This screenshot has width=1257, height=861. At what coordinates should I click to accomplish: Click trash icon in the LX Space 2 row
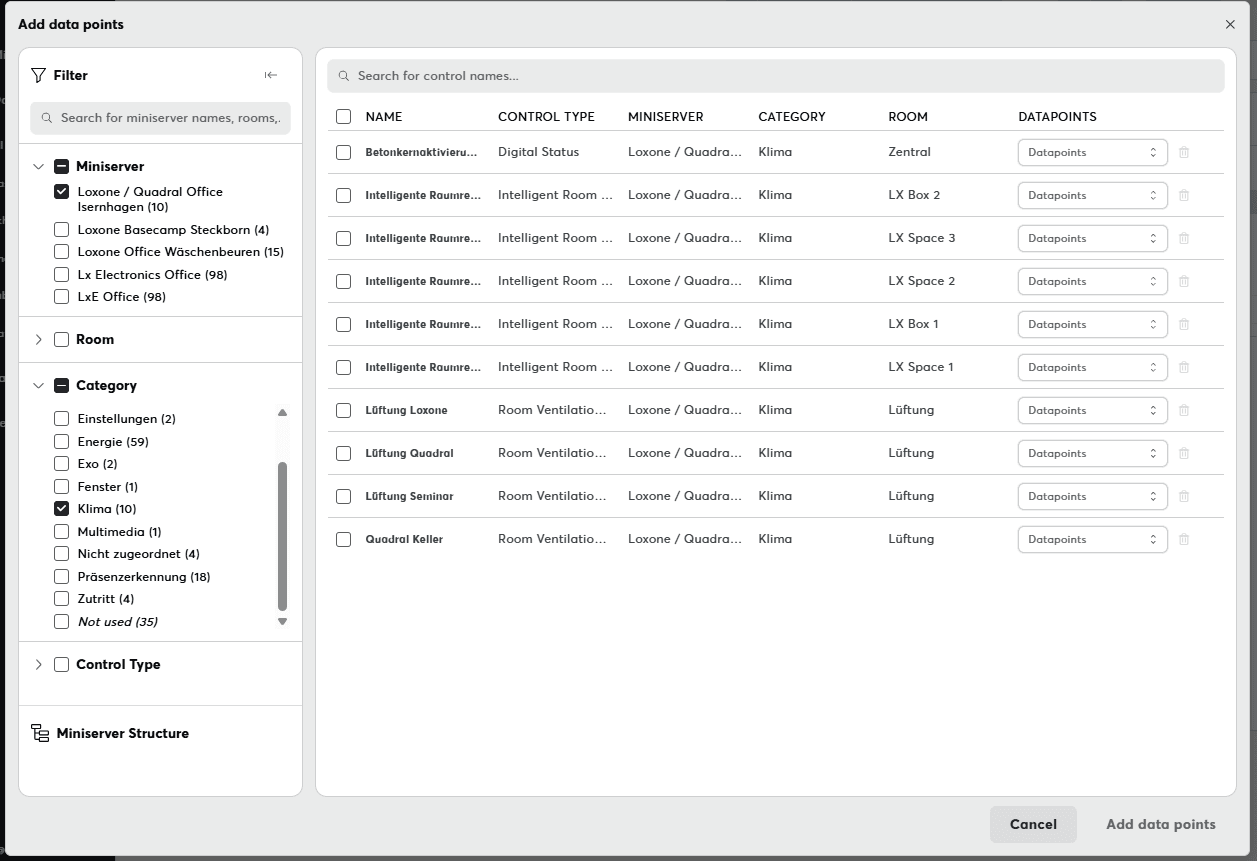[x=1184, y=281]
